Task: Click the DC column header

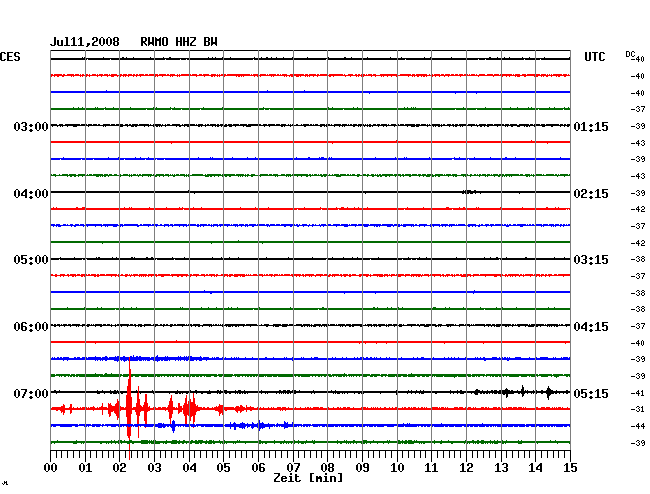Action: pos(630,54)
